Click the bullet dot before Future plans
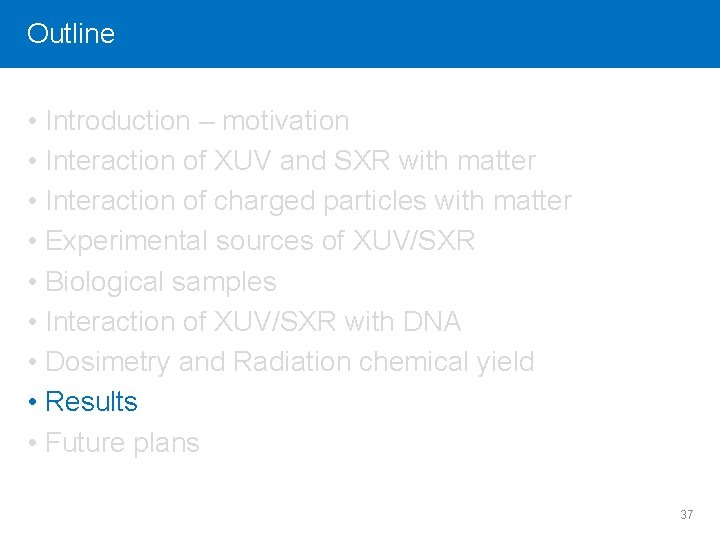 point(33,442)
